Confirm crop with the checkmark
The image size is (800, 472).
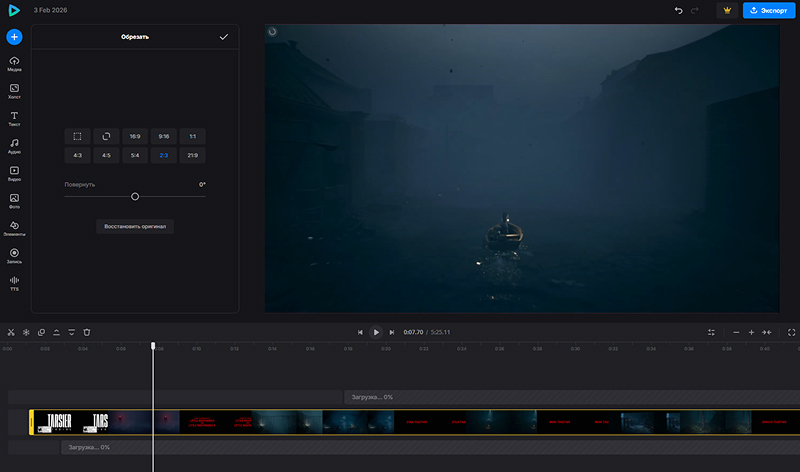pos(223,37)
